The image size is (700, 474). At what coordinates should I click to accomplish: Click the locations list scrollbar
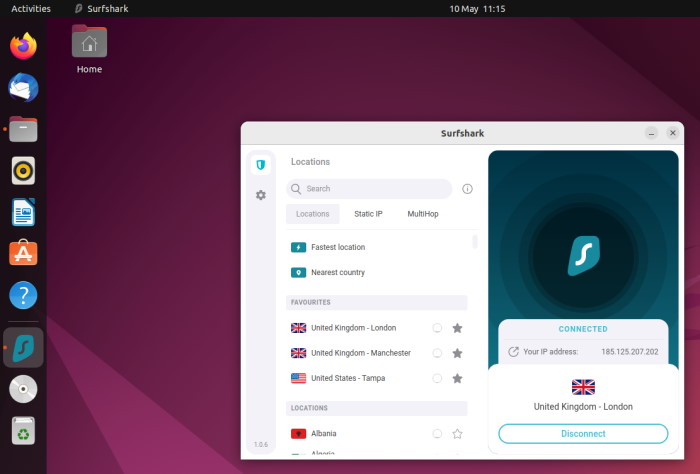tap(475, 242)
